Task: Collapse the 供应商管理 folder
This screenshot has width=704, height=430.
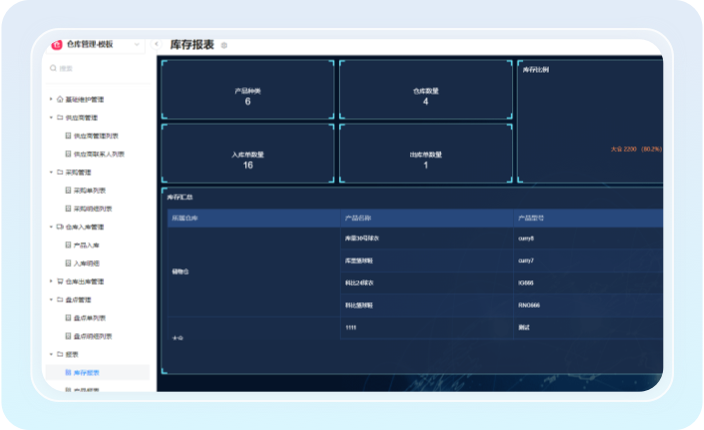Action: coord(50,117)
